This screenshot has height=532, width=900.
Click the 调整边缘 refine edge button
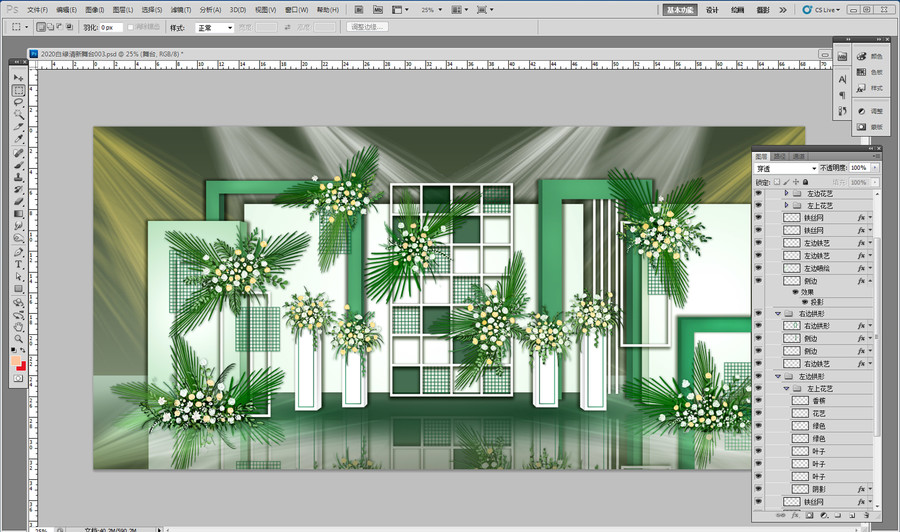(x=367, y=27)
